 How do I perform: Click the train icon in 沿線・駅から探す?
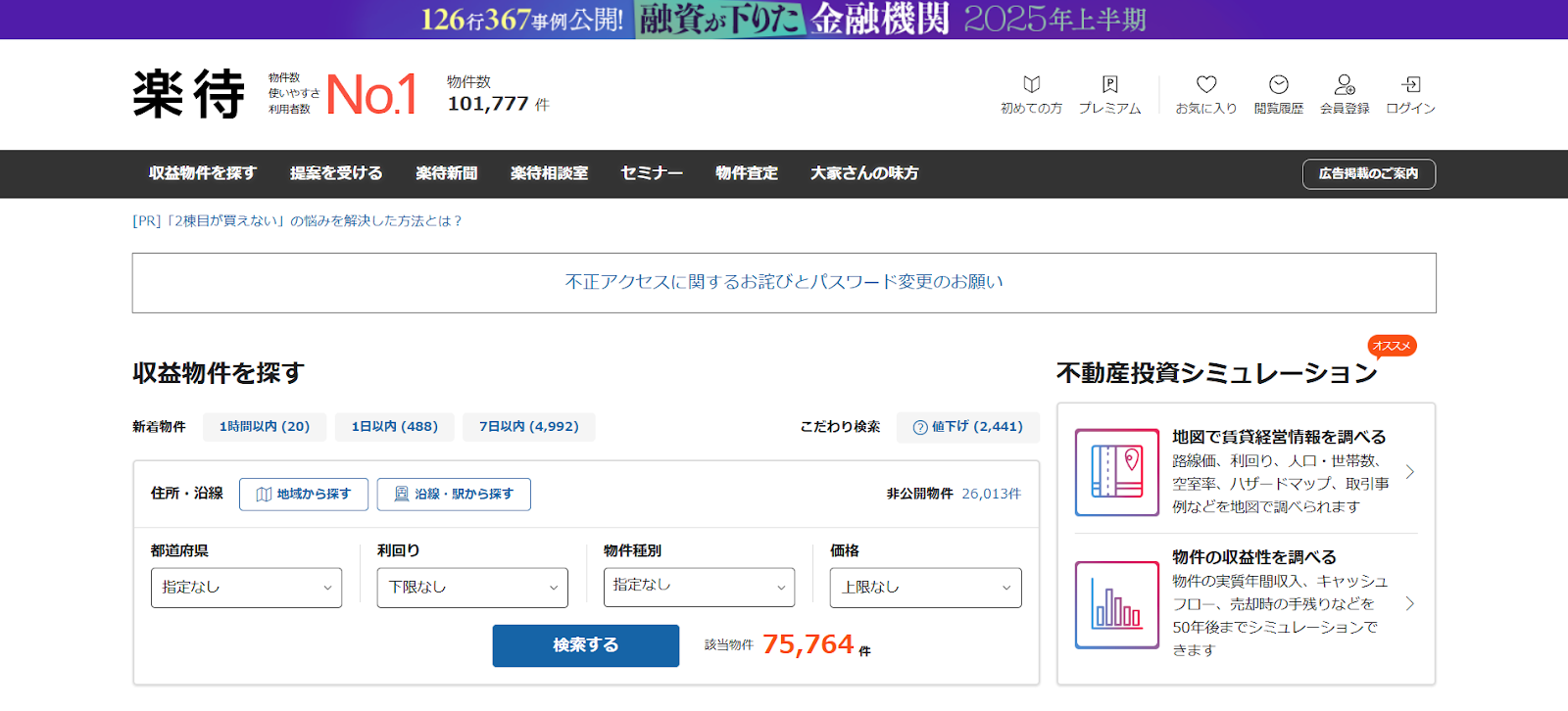[x=402, y=495]
